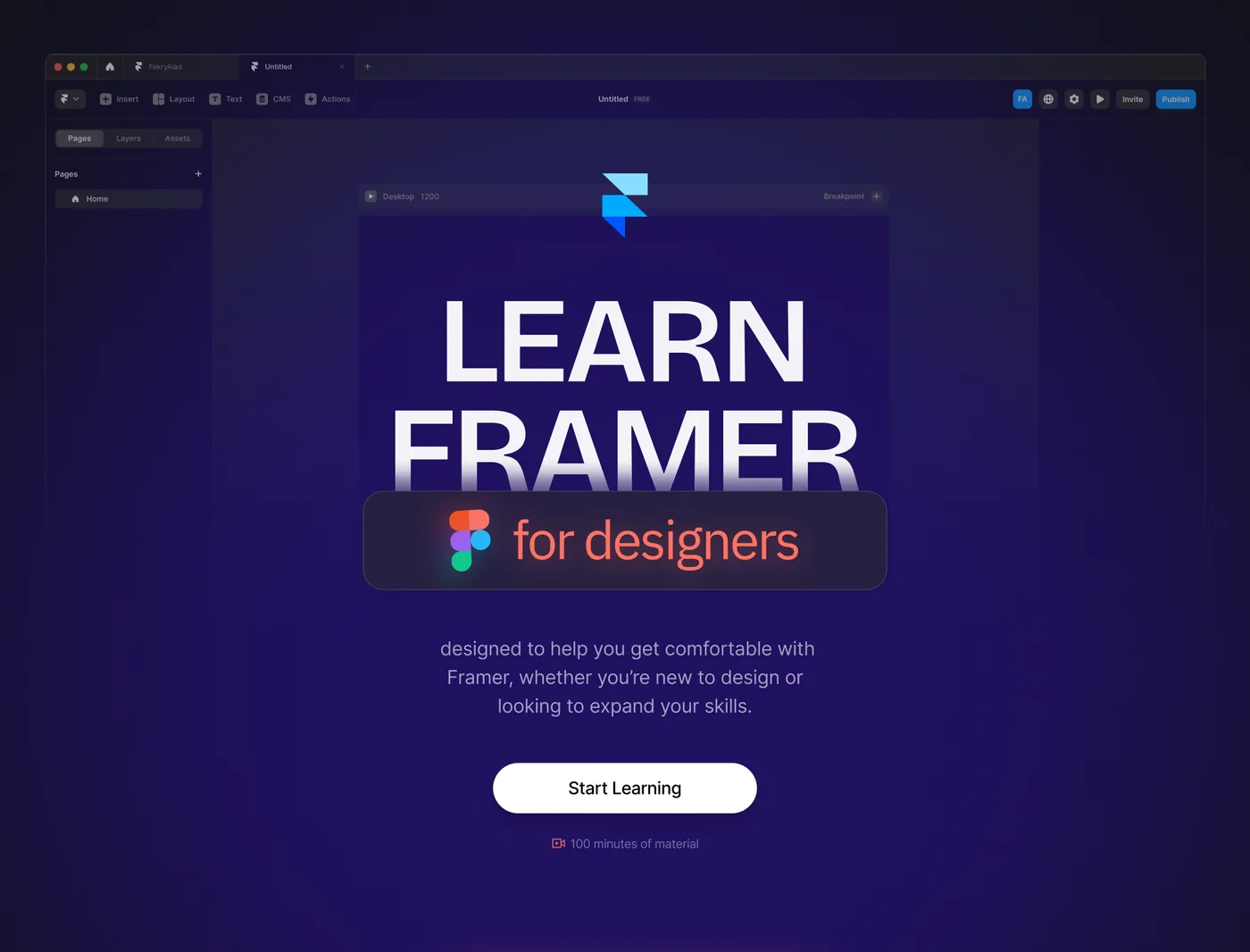The width and height of the screenshot is (1250, 952).
Task: Open a new tab with plus icon
Action: pos(367,67)
